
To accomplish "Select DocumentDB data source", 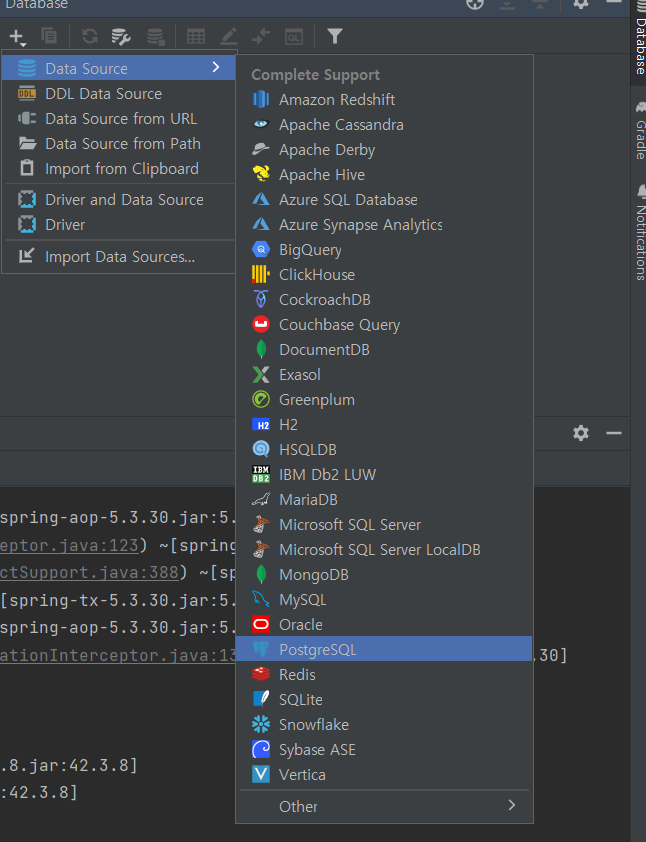I will pos(384,350).
